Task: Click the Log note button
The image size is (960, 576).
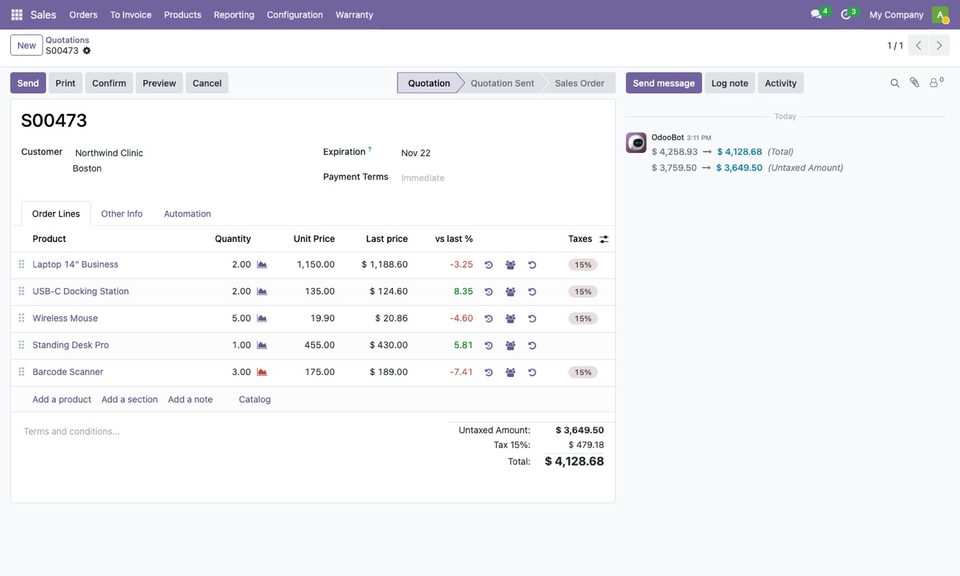Action: tap(729, 83)
